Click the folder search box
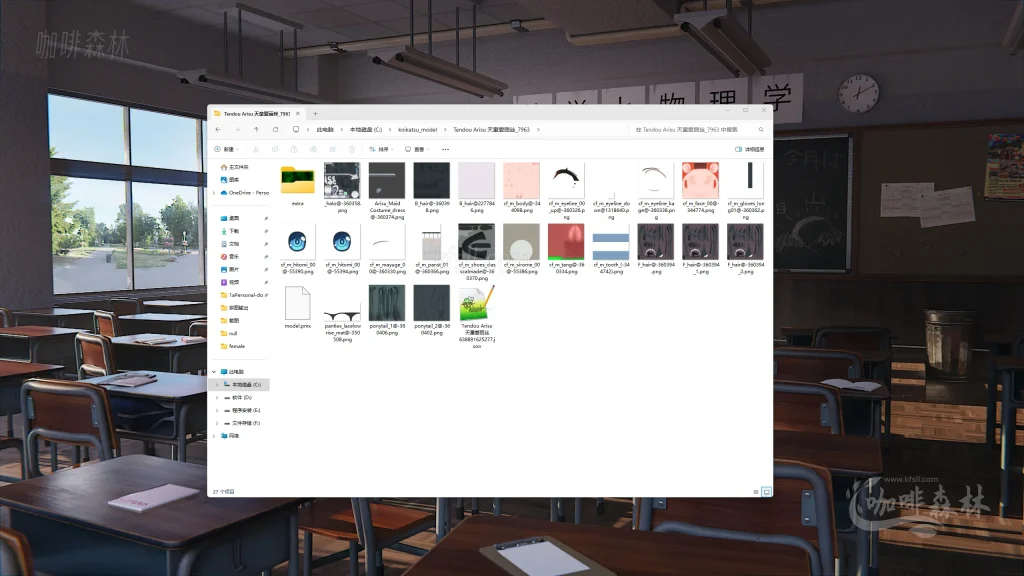Viewport: 1024px width, 576px height. point(698,129)
